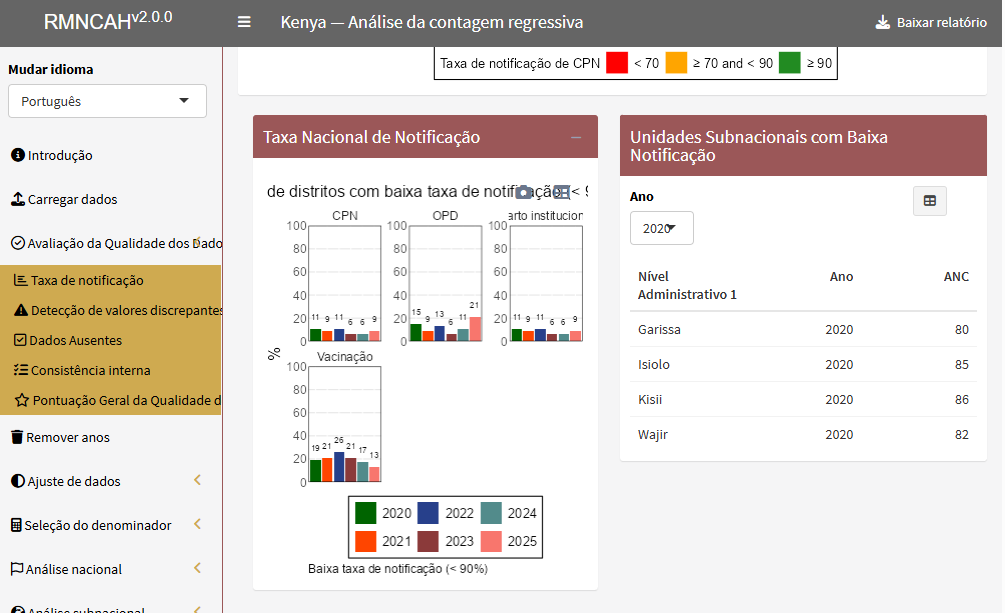
Task: Click Nível Administrativo 1 column header
Action: point(687,285)
